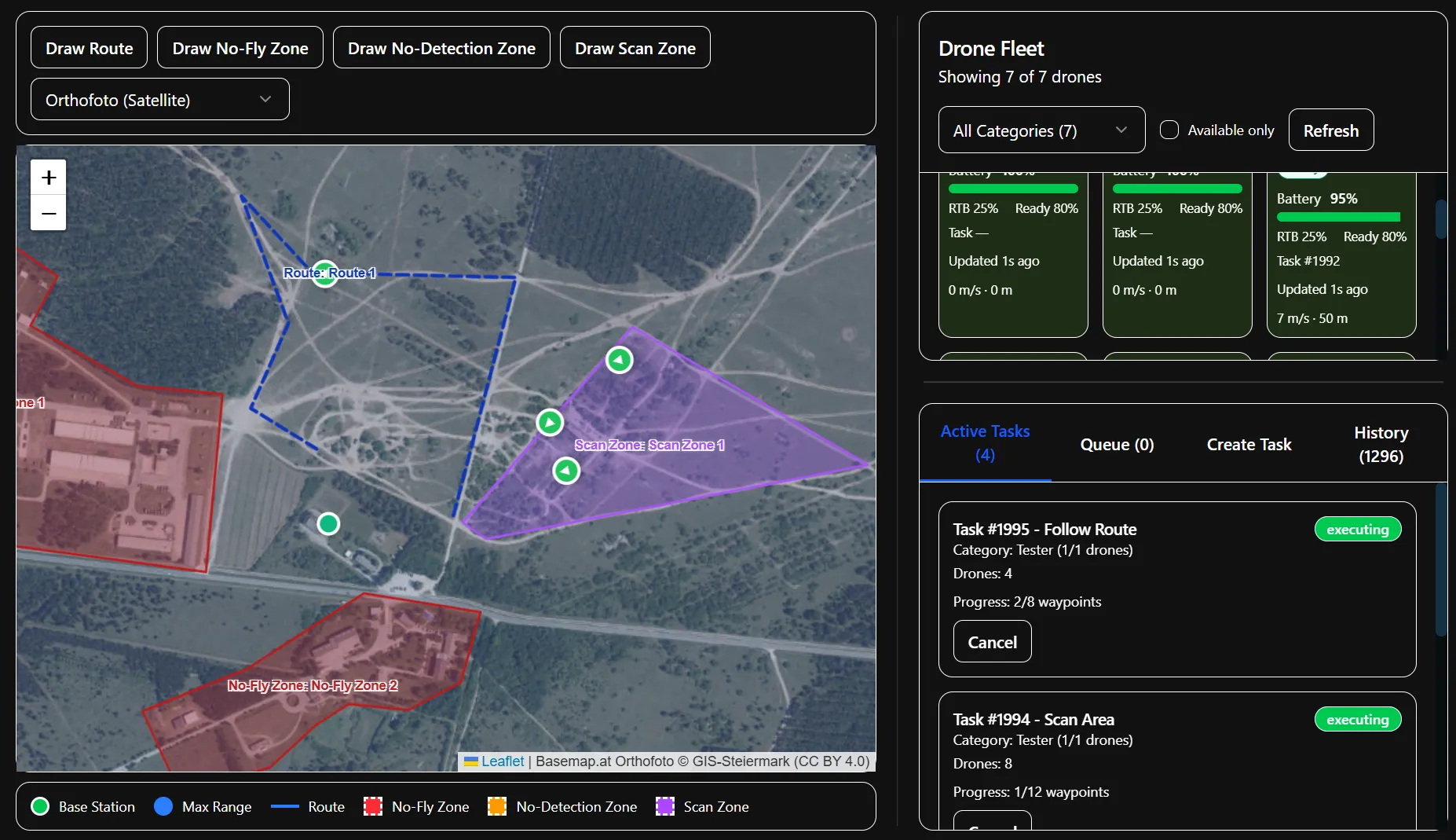Click Refresh to reload the drone fleet
This screenshot has width=1456, height=840.
pos(1330,130)
